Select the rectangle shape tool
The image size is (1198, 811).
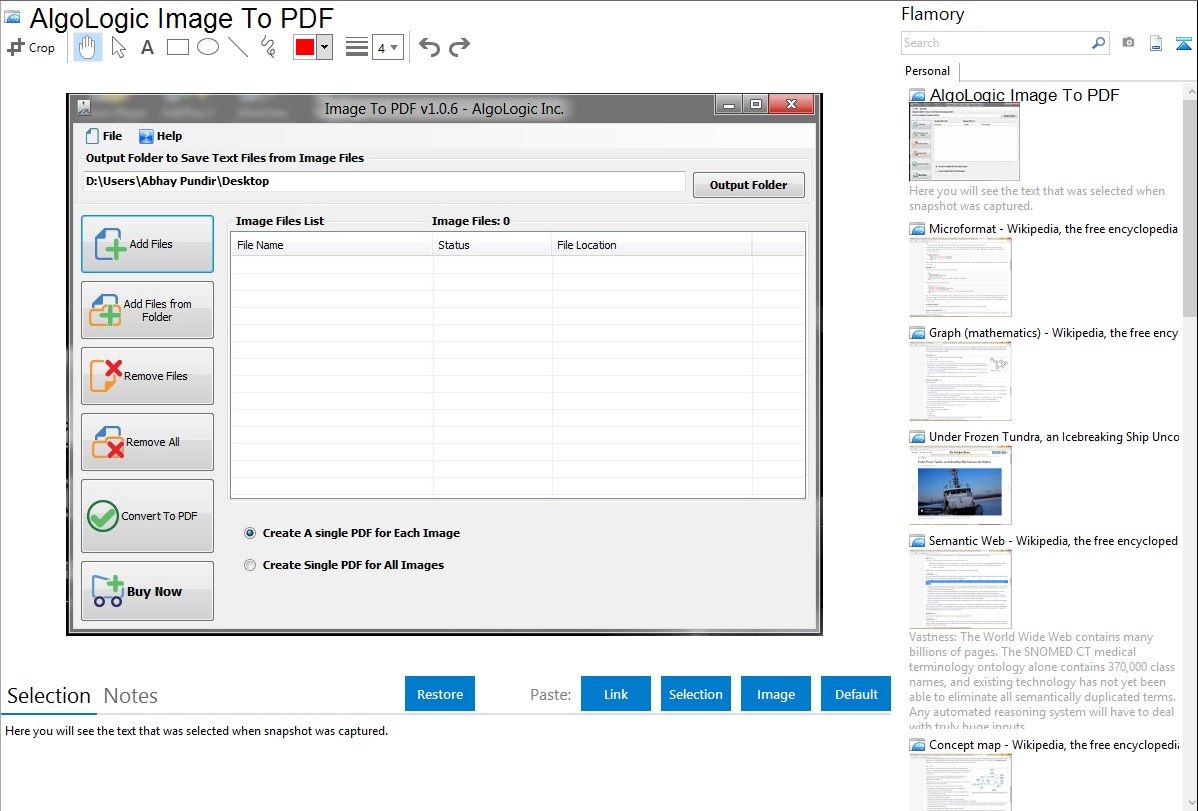[x=178, y=47]
